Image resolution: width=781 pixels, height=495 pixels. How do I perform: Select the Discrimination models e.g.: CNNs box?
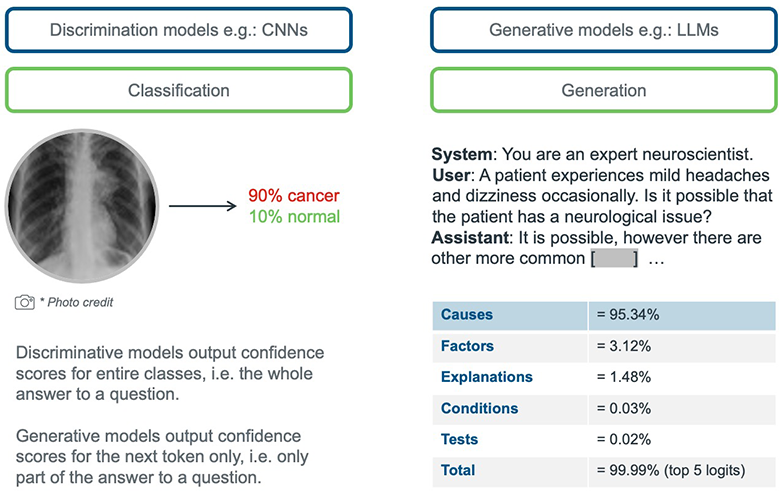[179, 30]
